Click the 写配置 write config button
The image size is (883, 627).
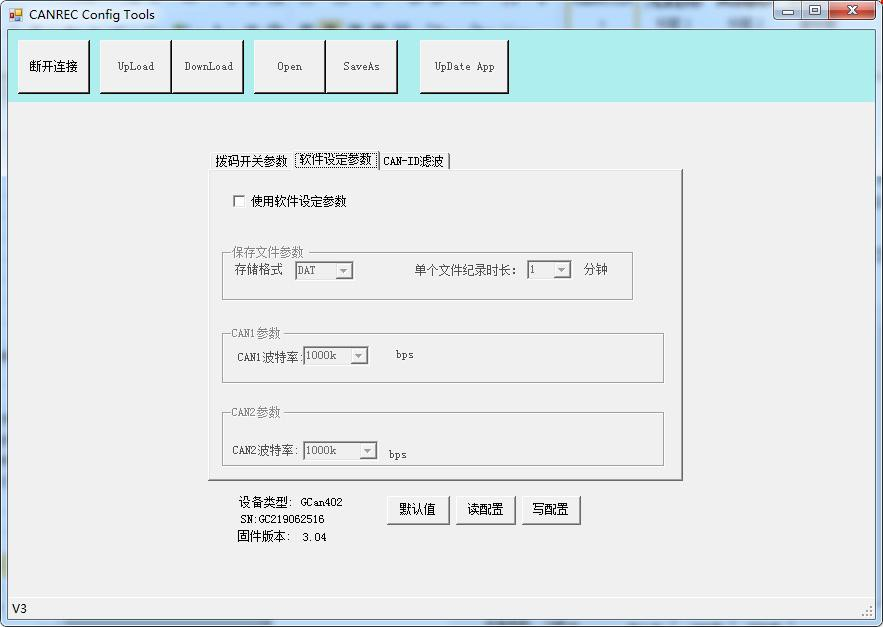click(x=550, y=510)
